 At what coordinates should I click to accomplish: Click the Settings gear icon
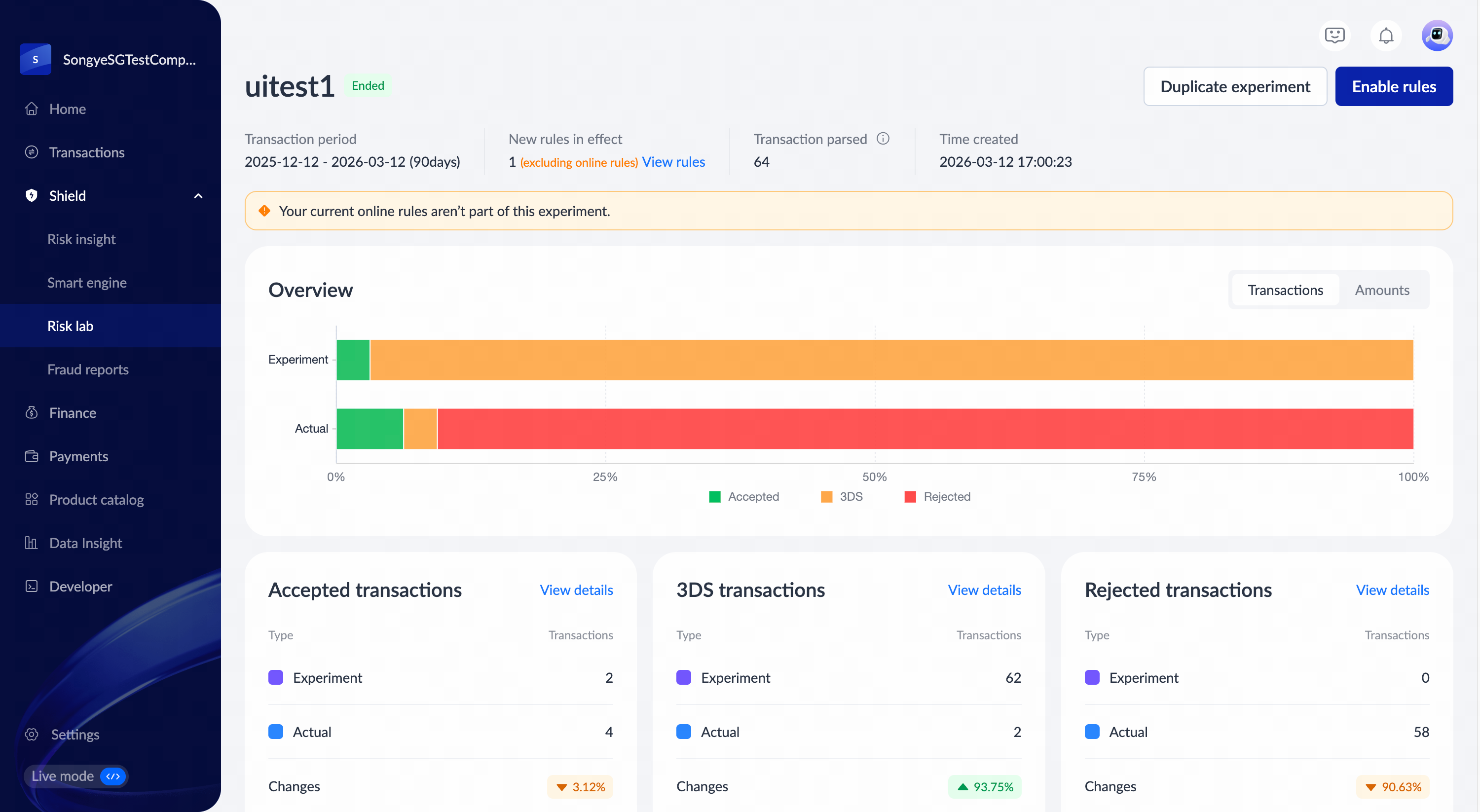(32, 734)
